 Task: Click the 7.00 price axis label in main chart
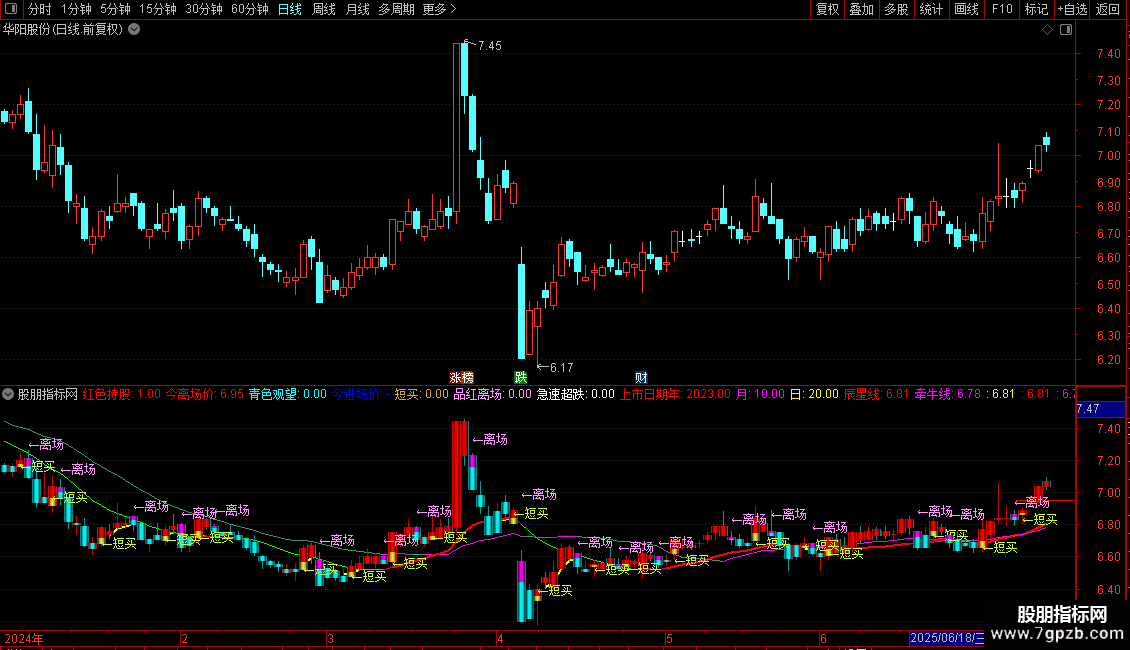(1108, 156)
